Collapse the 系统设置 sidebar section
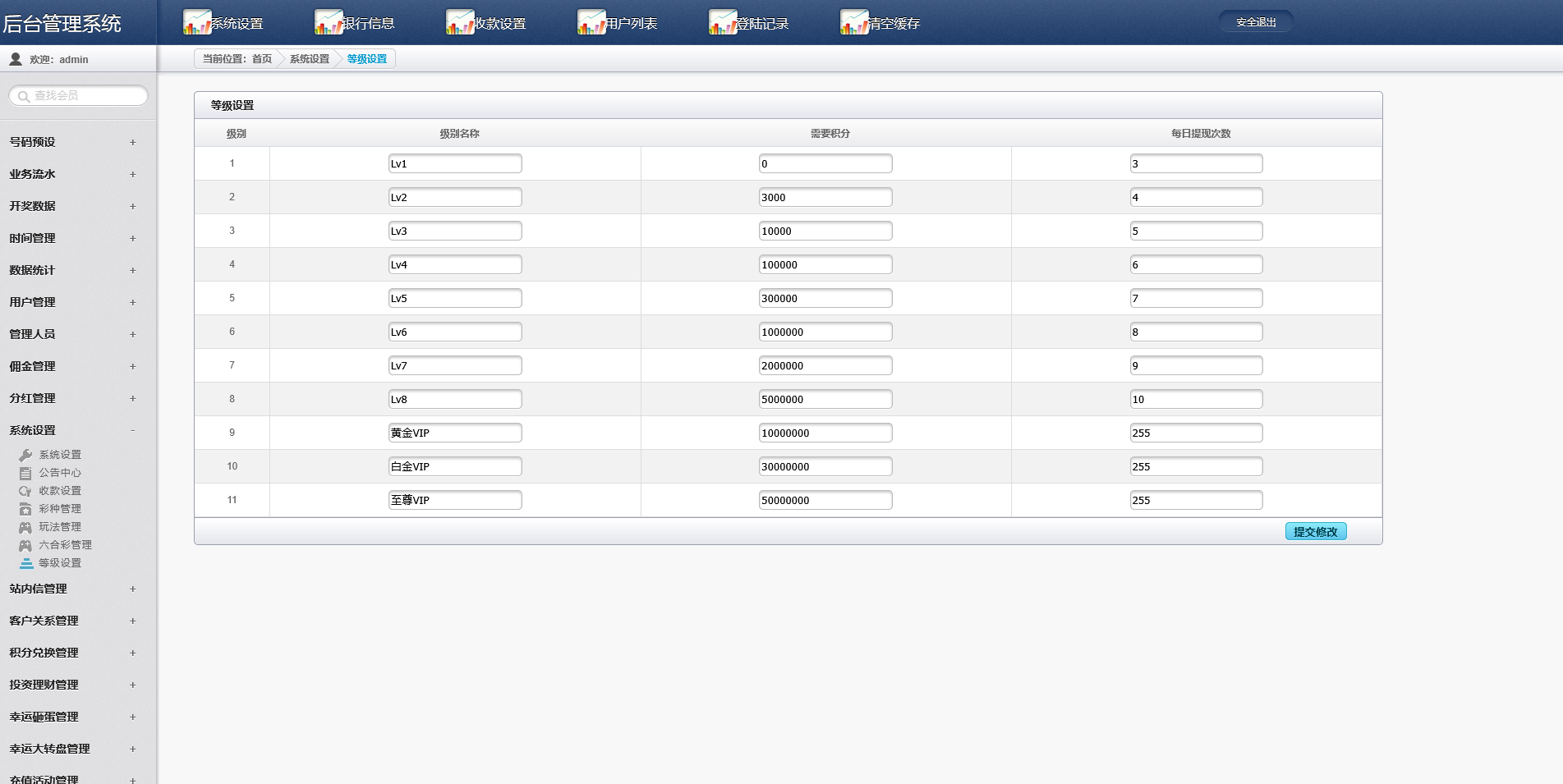Screen dimensions: 1563x784 click(x=132, y=430)
